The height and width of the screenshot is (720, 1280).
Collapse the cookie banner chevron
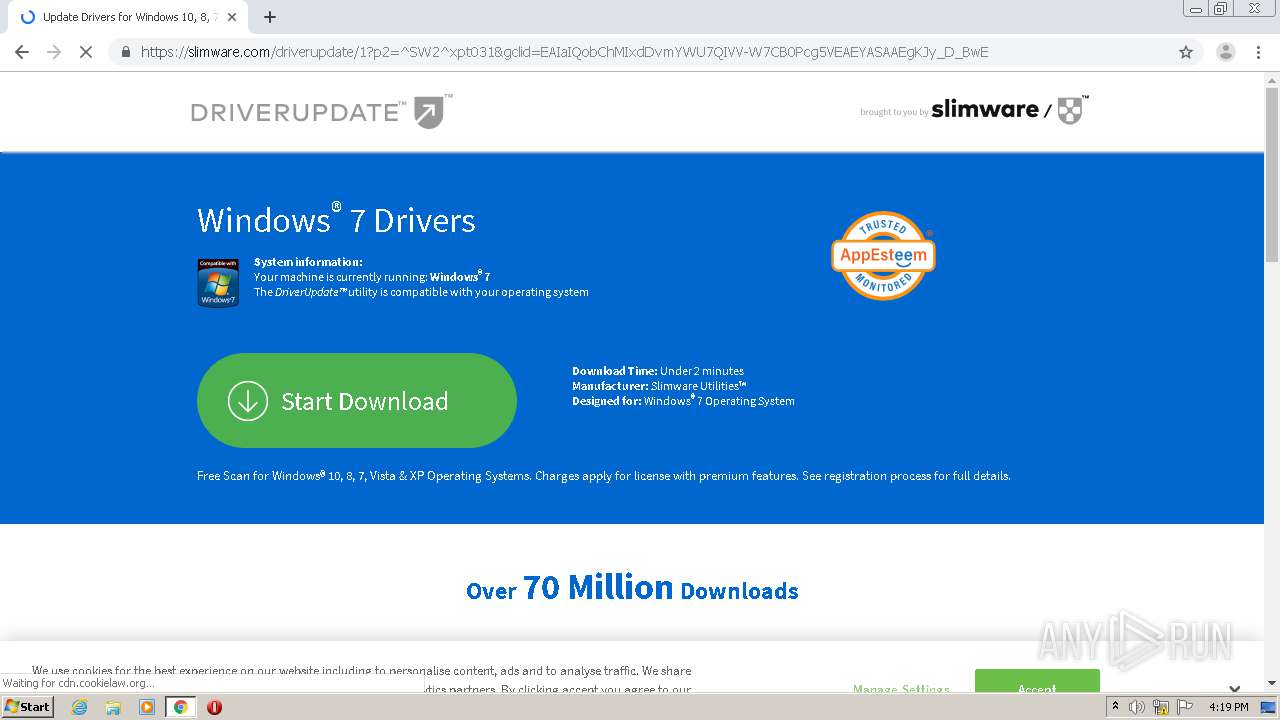[1235, 688]
